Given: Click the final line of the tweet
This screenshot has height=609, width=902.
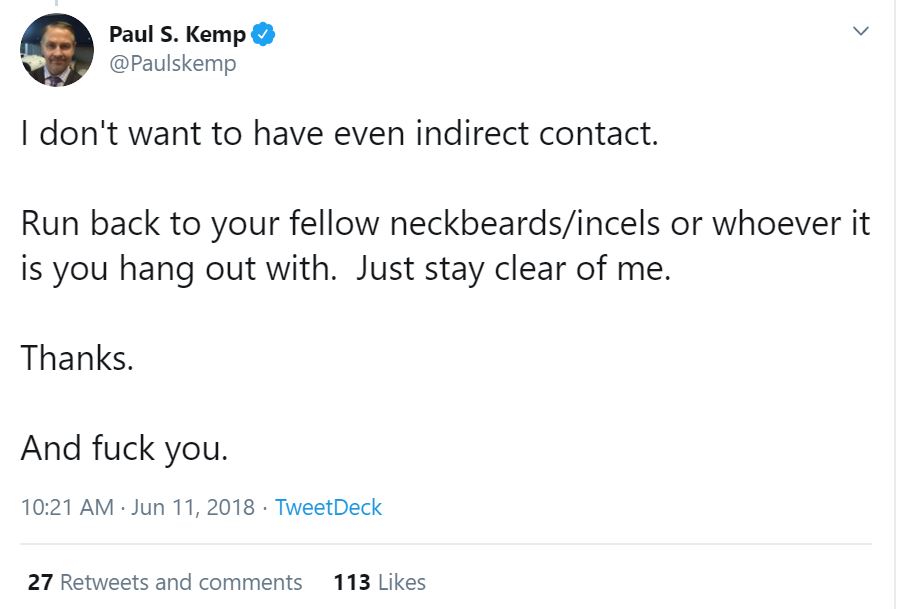Looking at the screenshot, I should coord(124,447).
